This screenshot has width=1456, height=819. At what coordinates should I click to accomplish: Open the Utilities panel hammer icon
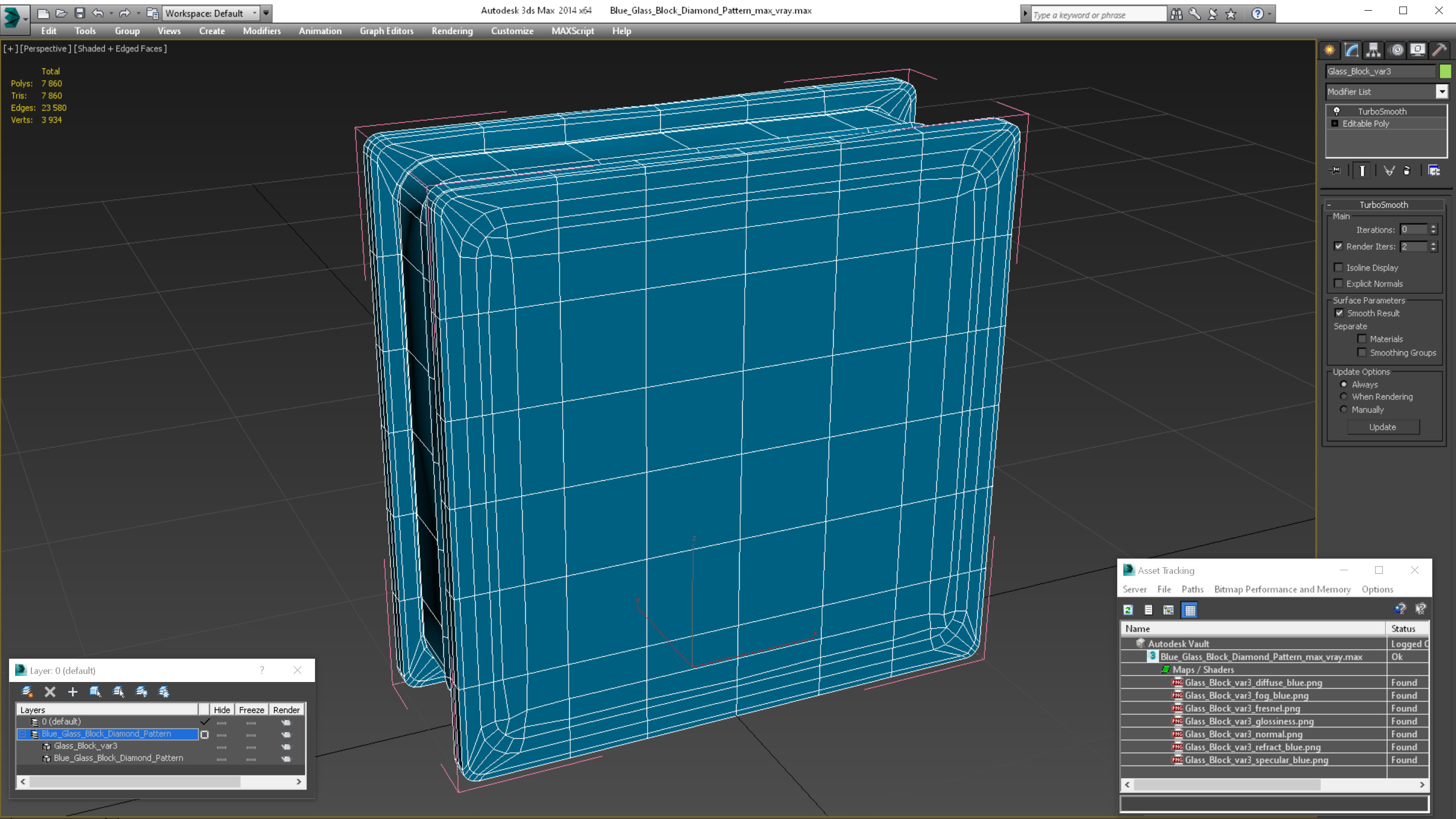click(1440, 51)
